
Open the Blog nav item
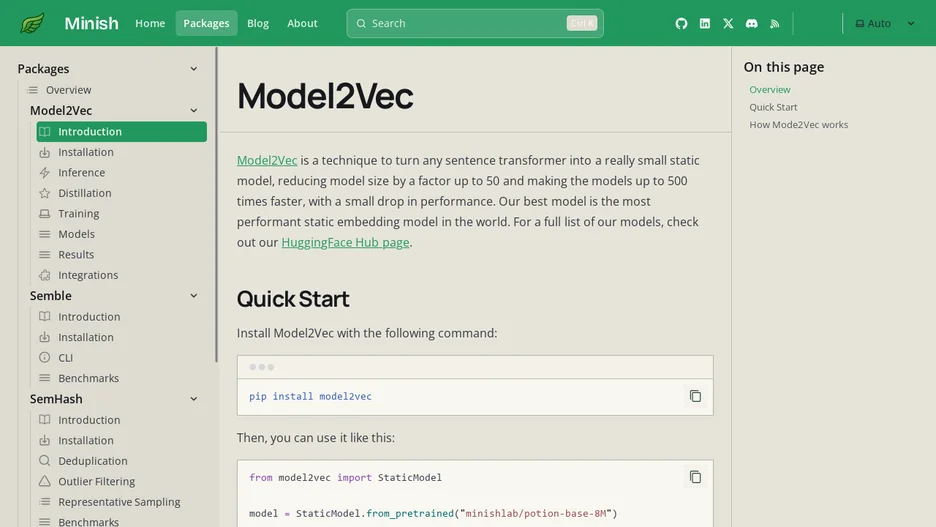(x=258, y=23)
